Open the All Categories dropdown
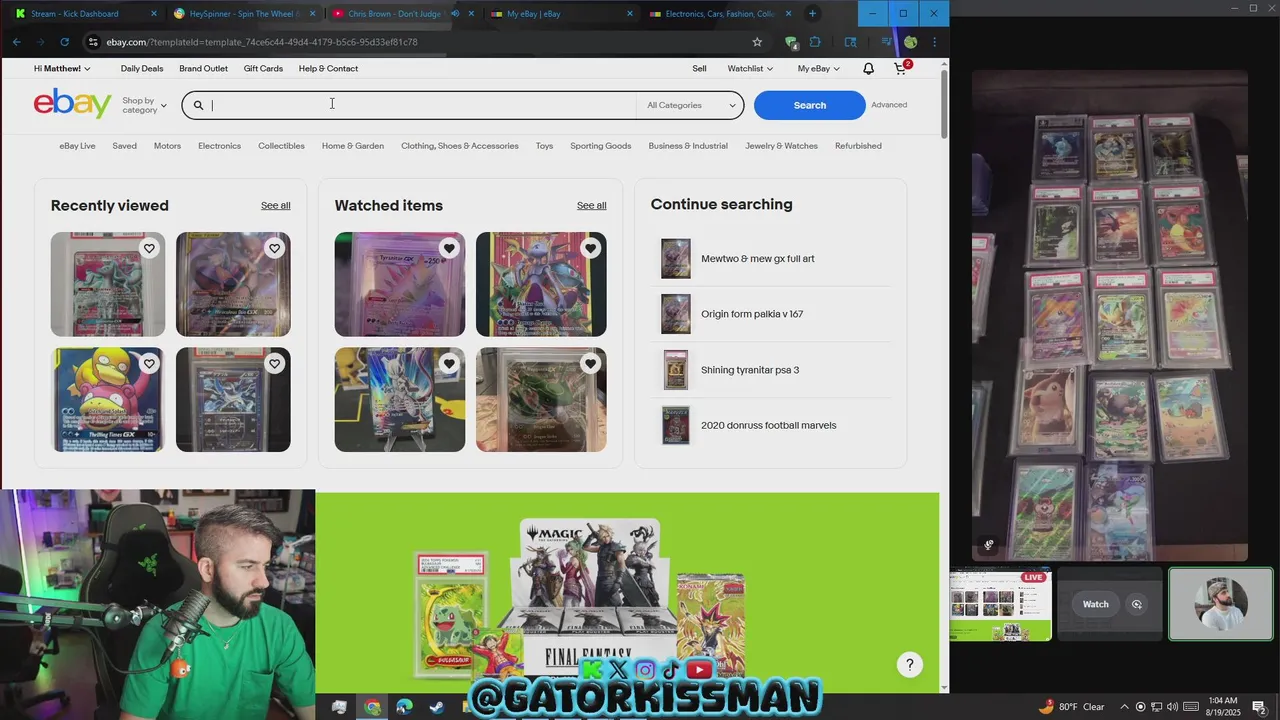The height and width of the screenshot is (720, 1280). (691, 105)
